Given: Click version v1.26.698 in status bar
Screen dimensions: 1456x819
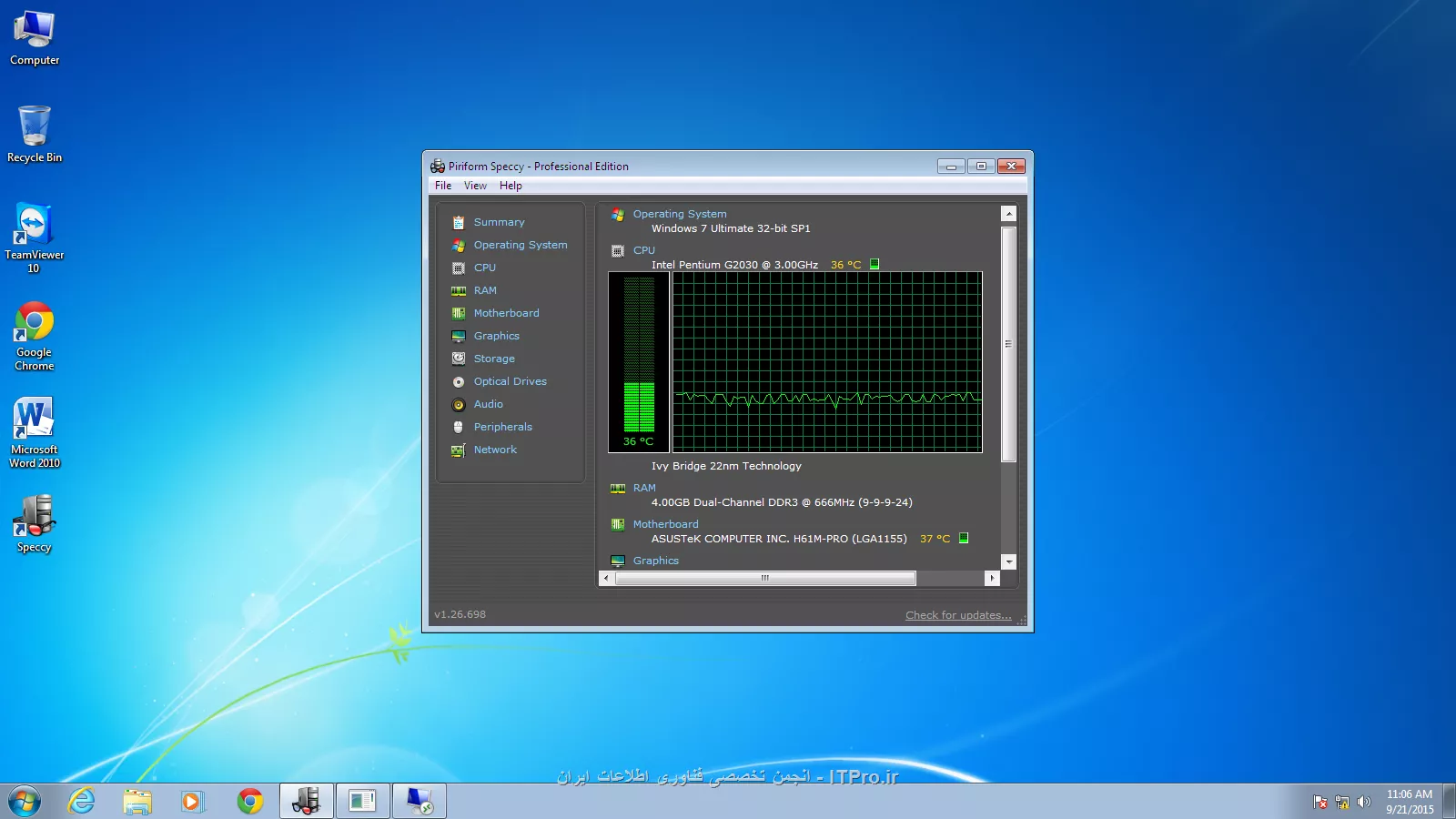Looking at the screenshot, I should pos(460,614).
